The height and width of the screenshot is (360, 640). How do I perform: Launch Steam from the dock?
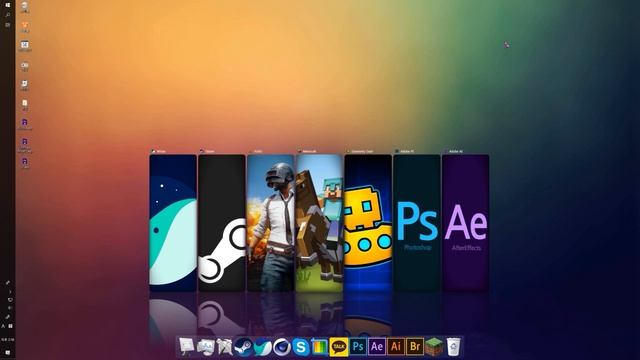tap(244, 347)
